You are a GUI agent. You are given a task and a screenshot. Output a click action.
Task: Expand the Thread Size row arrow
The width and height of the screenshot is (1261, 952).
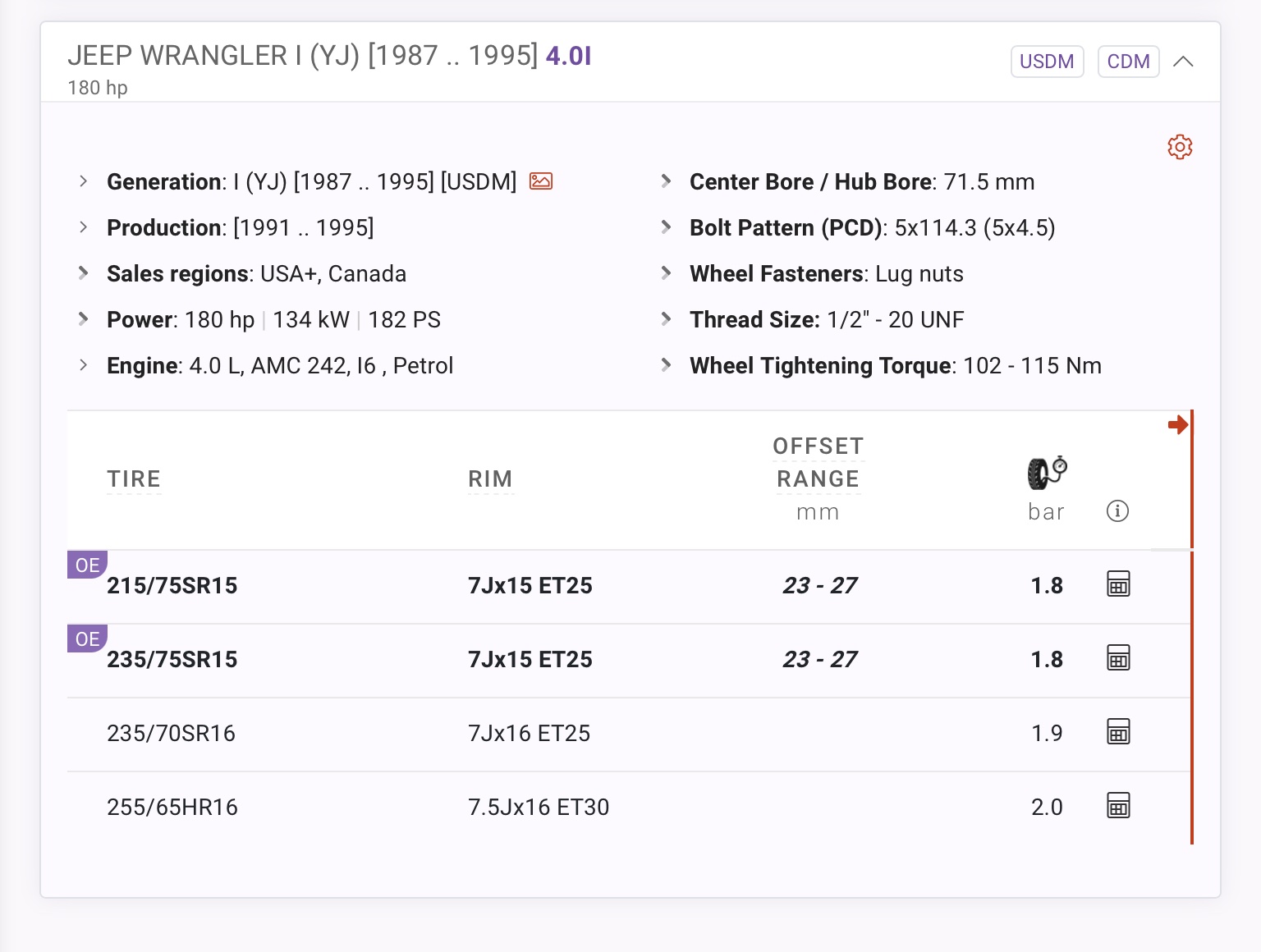pos(666,319)
